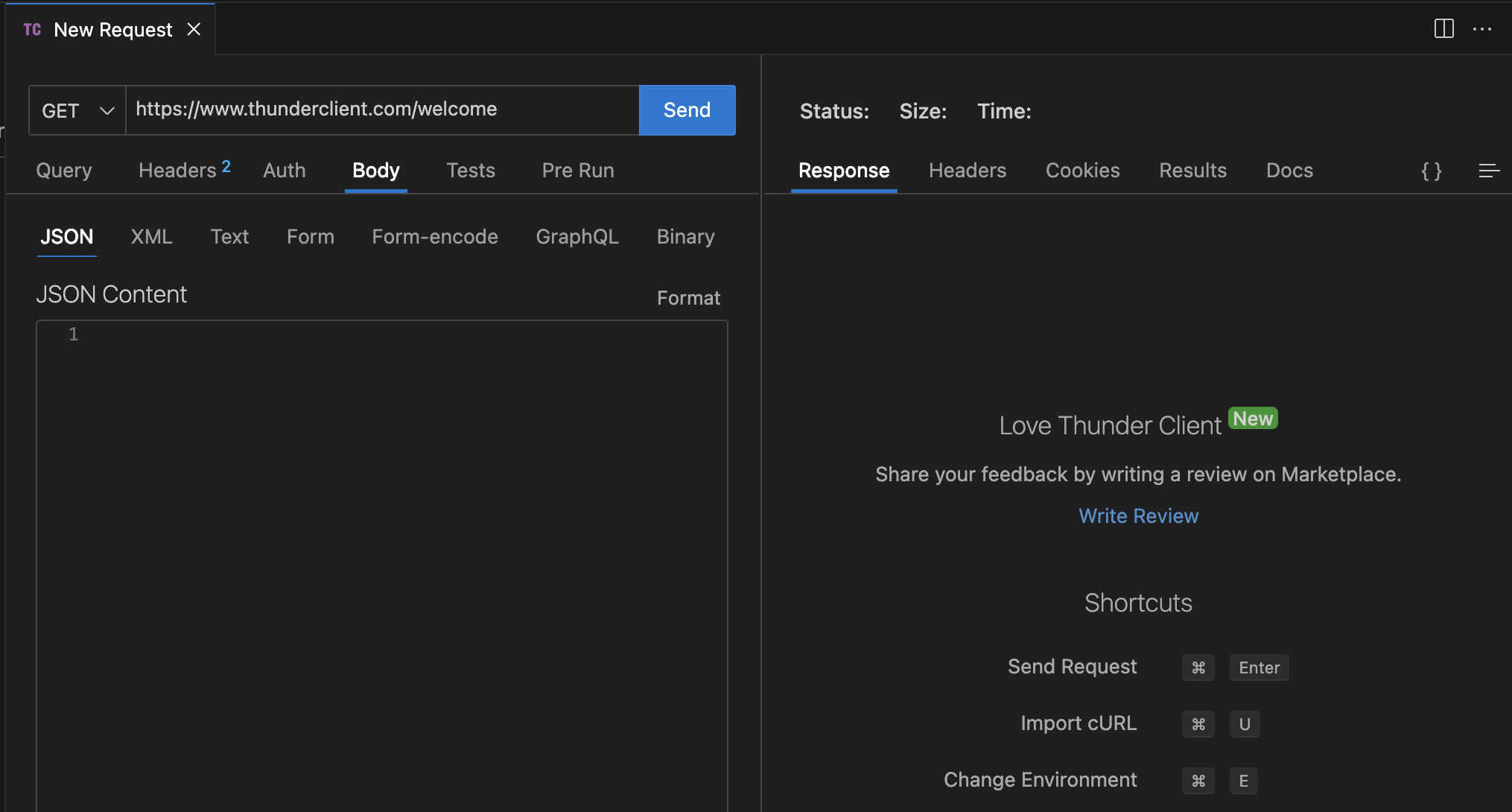Open the GET method dropdown

pos(77,110)
